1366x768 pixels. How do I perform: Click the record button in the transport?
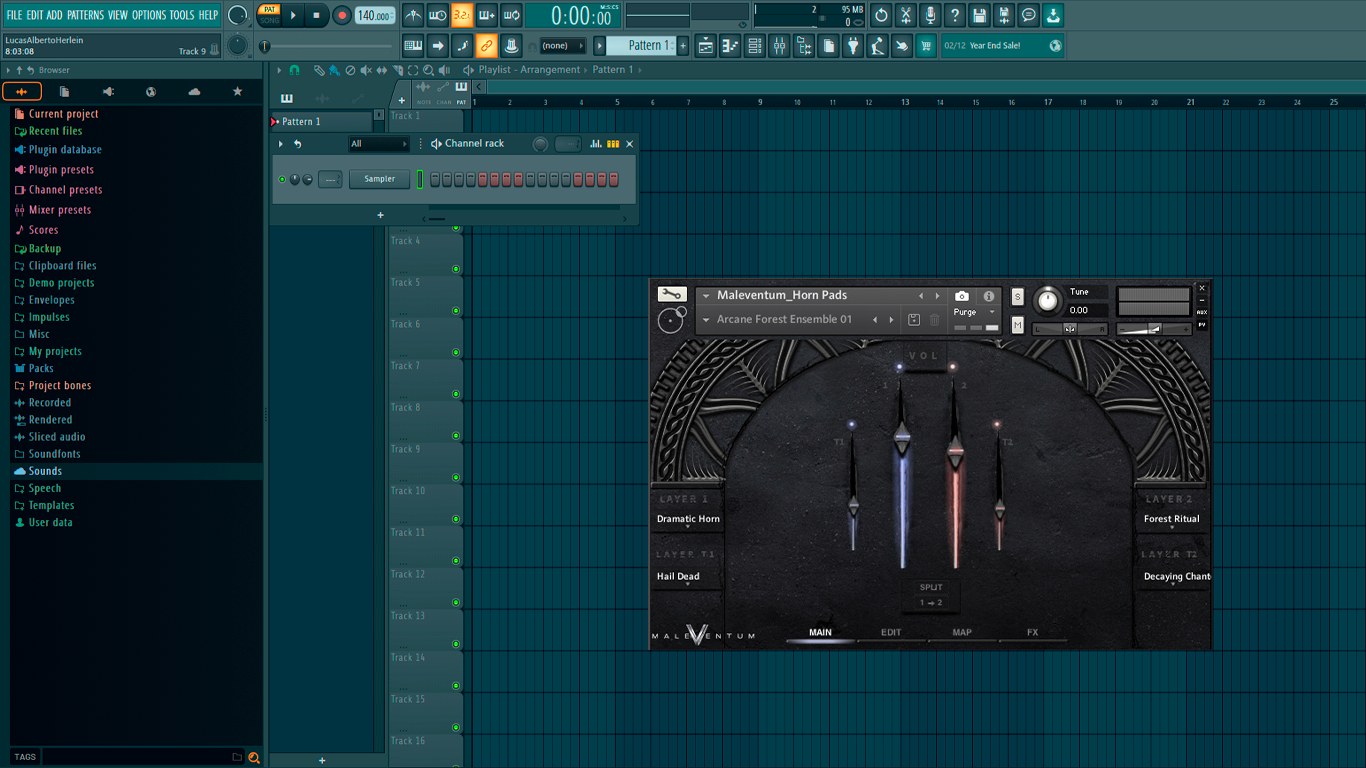click(341, 15)
